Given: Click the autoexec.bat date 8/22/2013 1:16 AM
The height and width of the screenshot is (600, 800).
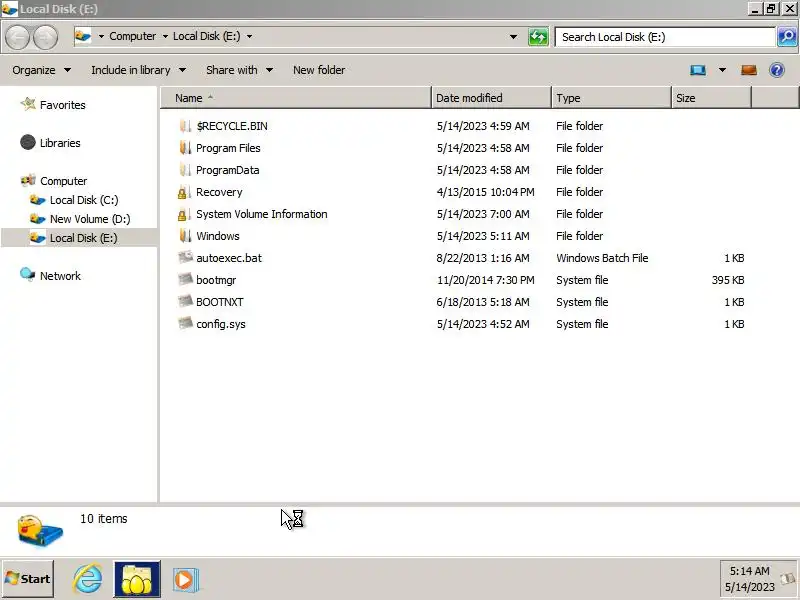Looking at the screenshot, I should (x=483, y=258).
